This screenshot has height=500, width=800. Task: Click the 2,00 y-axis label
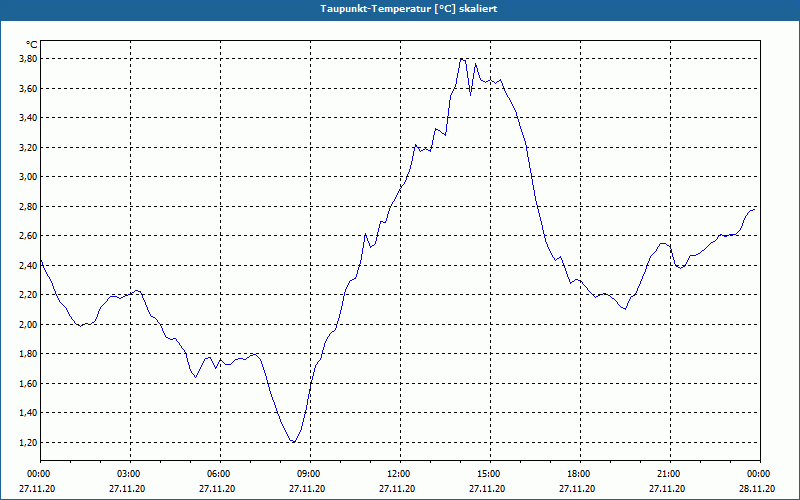[x=28, y=324]
